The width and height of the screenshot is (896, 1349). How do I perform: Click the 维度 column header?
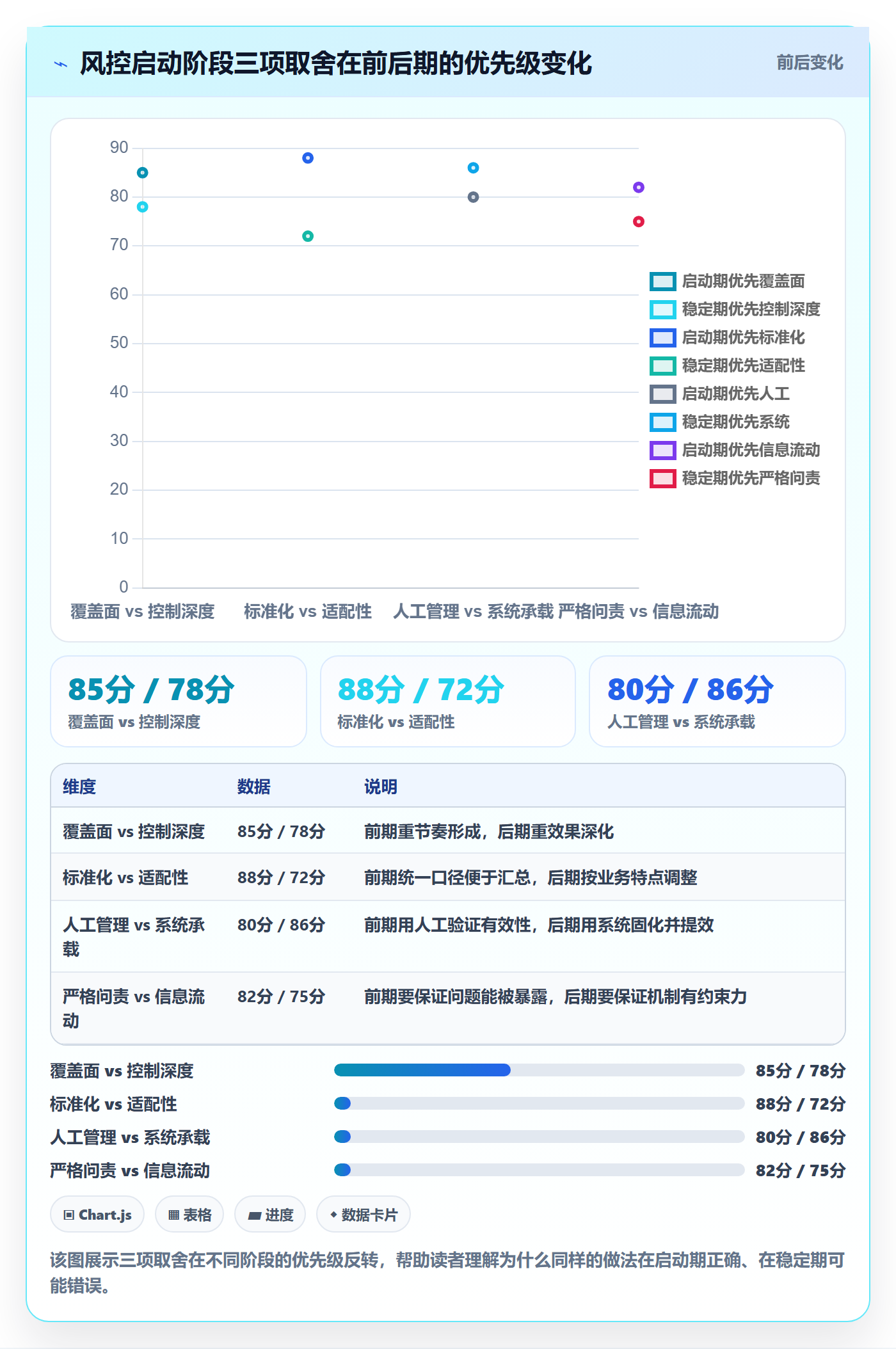[79, 786]
